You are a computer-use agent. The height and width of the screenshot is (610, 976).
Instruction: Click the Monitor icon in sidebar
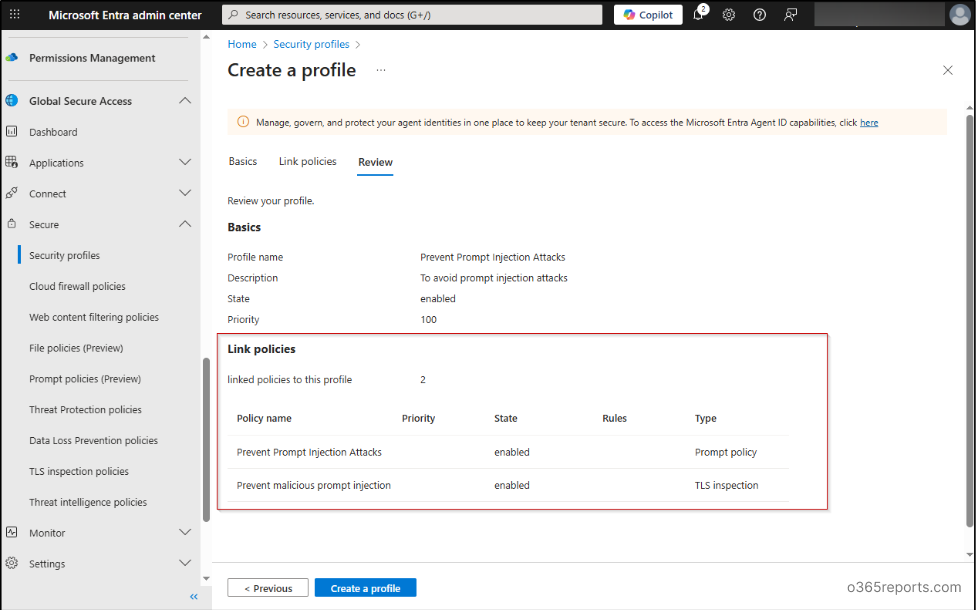(x=12, y=532)
